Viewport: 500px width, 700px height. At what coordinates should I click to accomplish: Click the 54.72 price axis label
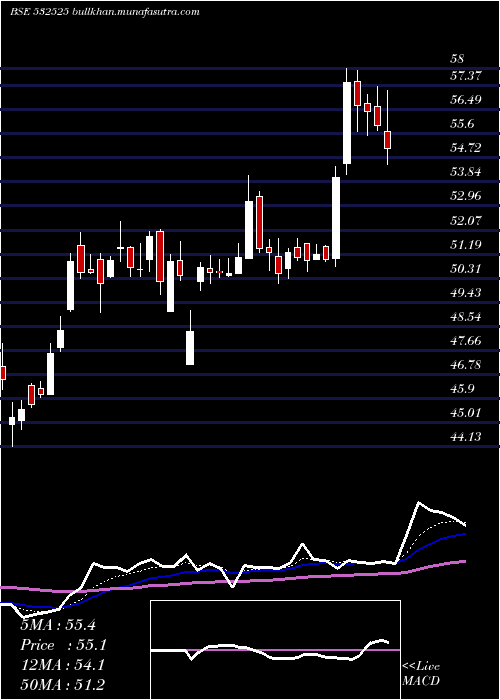pos(466,148)
